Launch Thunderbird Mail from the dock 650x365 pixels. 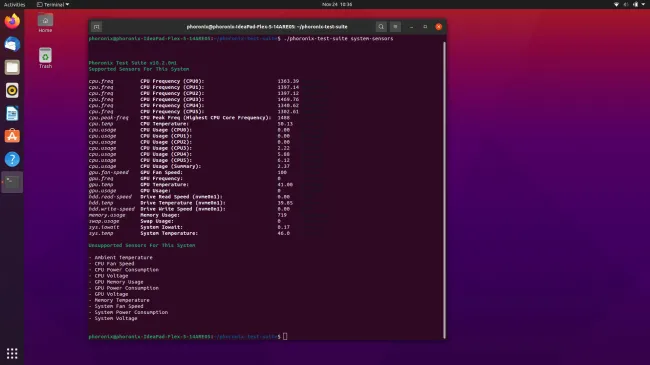(x=12, y=44)
